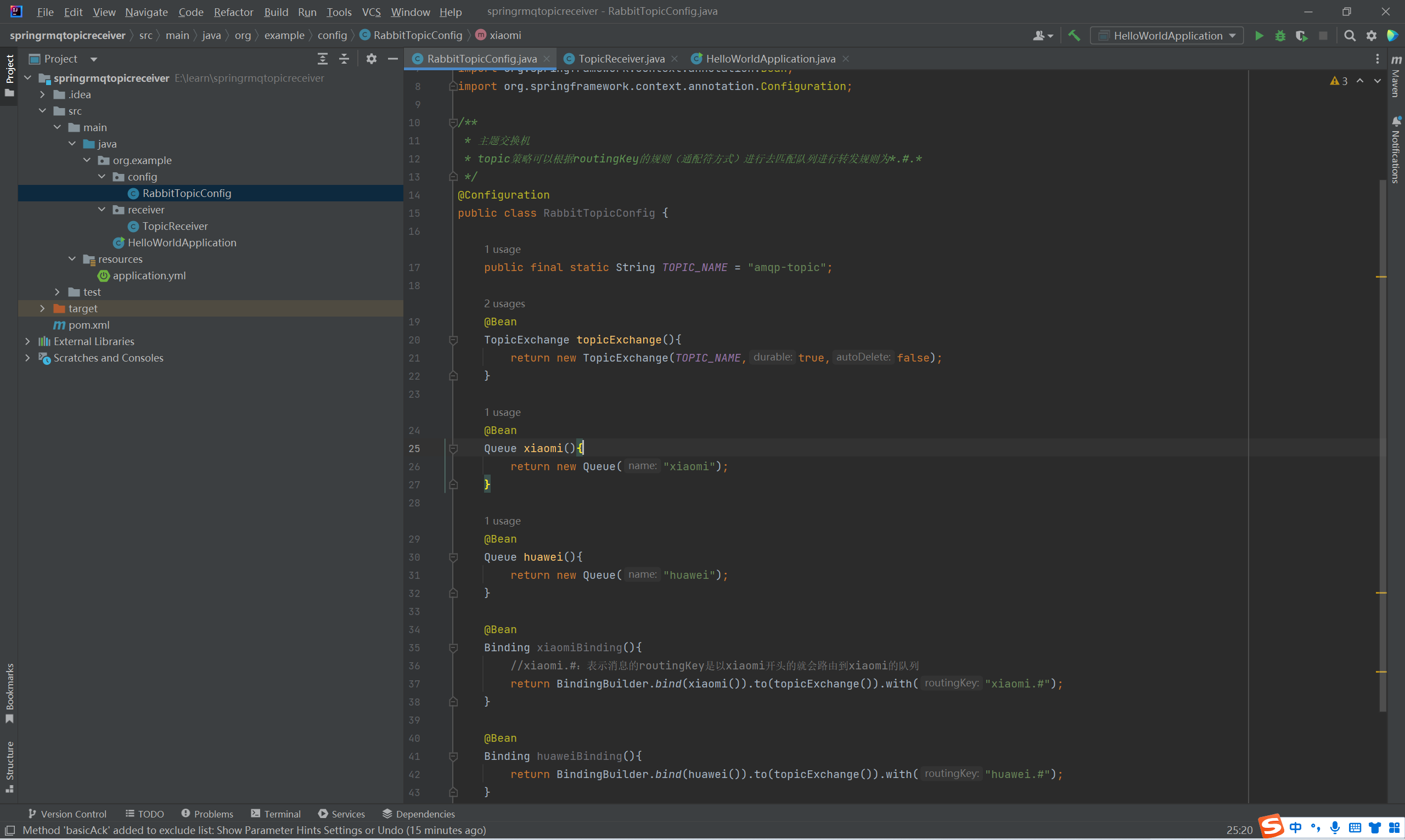Click Collapse All icon in Project panel

(x=344, y=59)
